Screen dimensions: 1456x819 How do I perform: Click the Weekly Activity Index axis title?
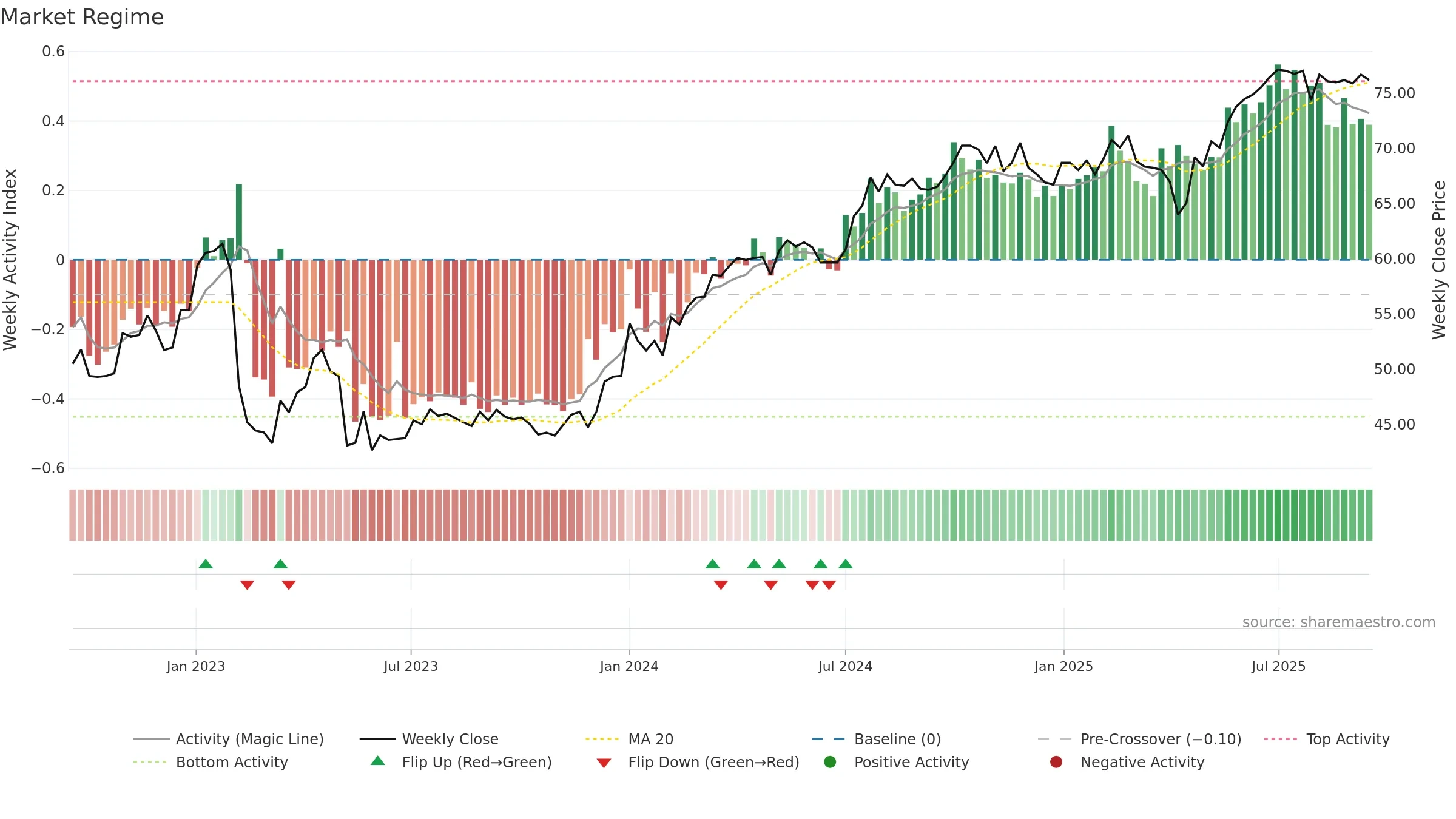tap(10, 260)
